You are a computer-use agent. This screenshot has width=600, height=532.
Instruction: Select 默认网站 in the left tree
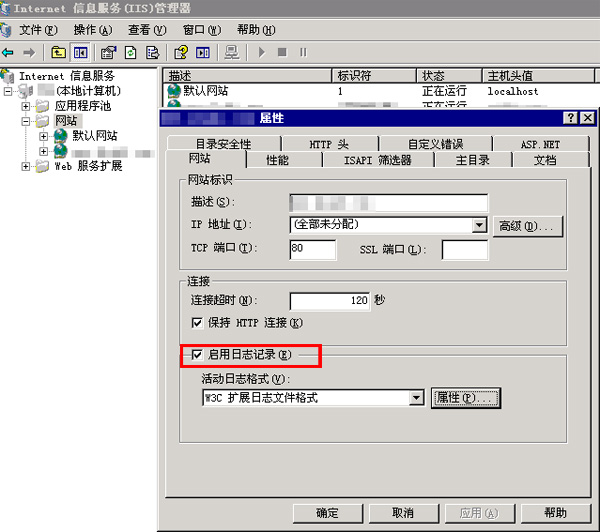94,135
